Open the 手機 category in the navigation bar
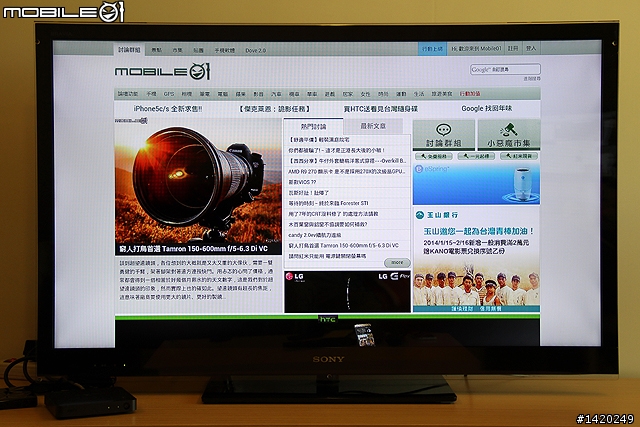This screenshot has height=427, width=640. point(151,94)
